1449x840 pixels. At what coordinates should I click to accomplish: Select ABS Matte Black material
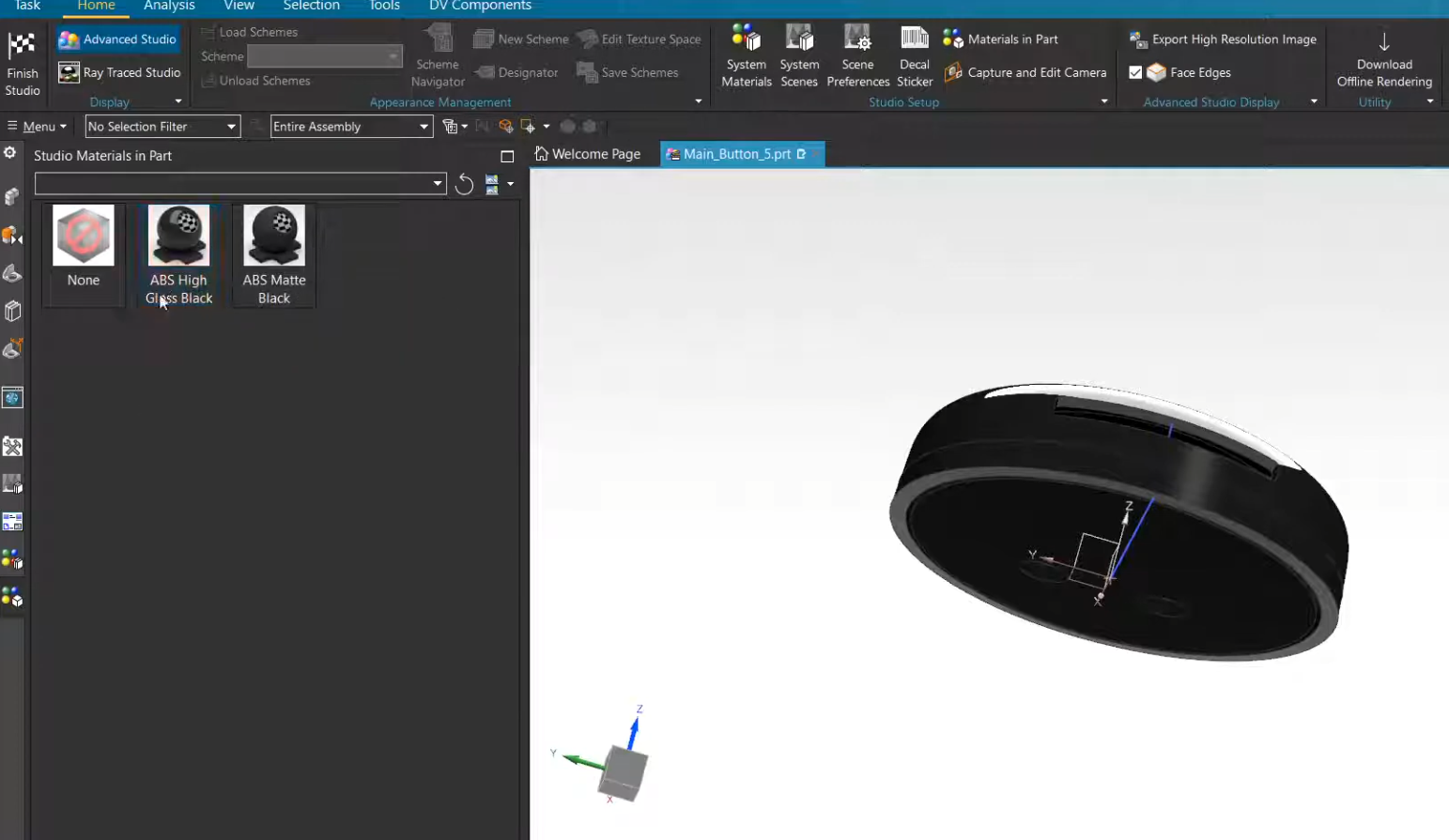274,254
